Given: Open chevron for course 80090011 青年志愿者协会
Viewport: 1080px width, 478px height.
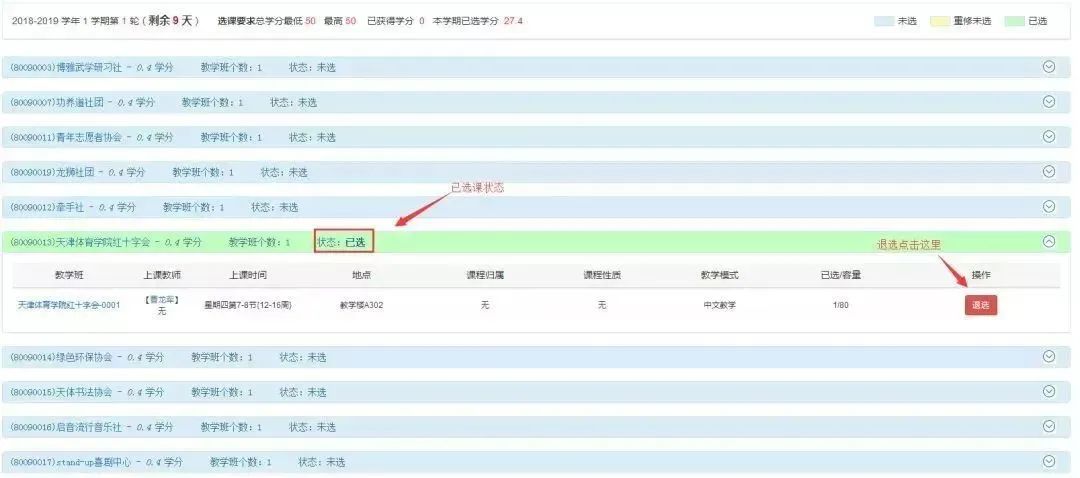Looking at the screenshot, I should (1049, 136).
